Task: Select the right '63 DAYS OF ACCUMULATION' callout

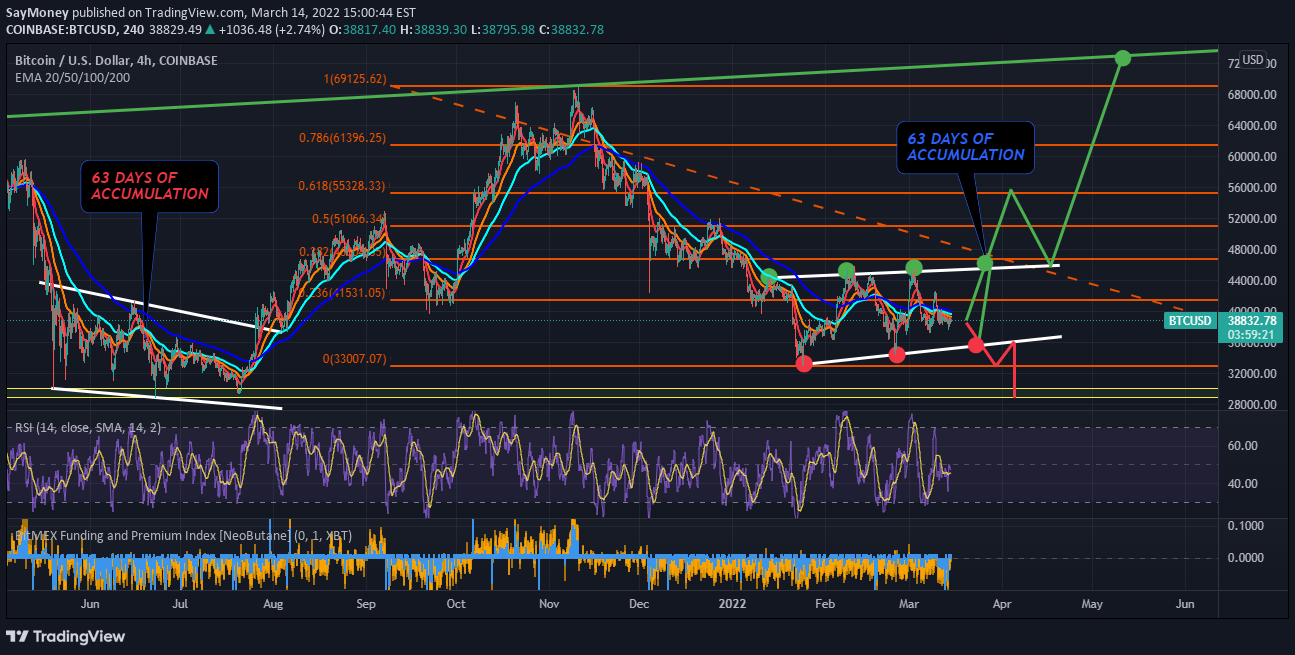Action: tap(964, 147)
